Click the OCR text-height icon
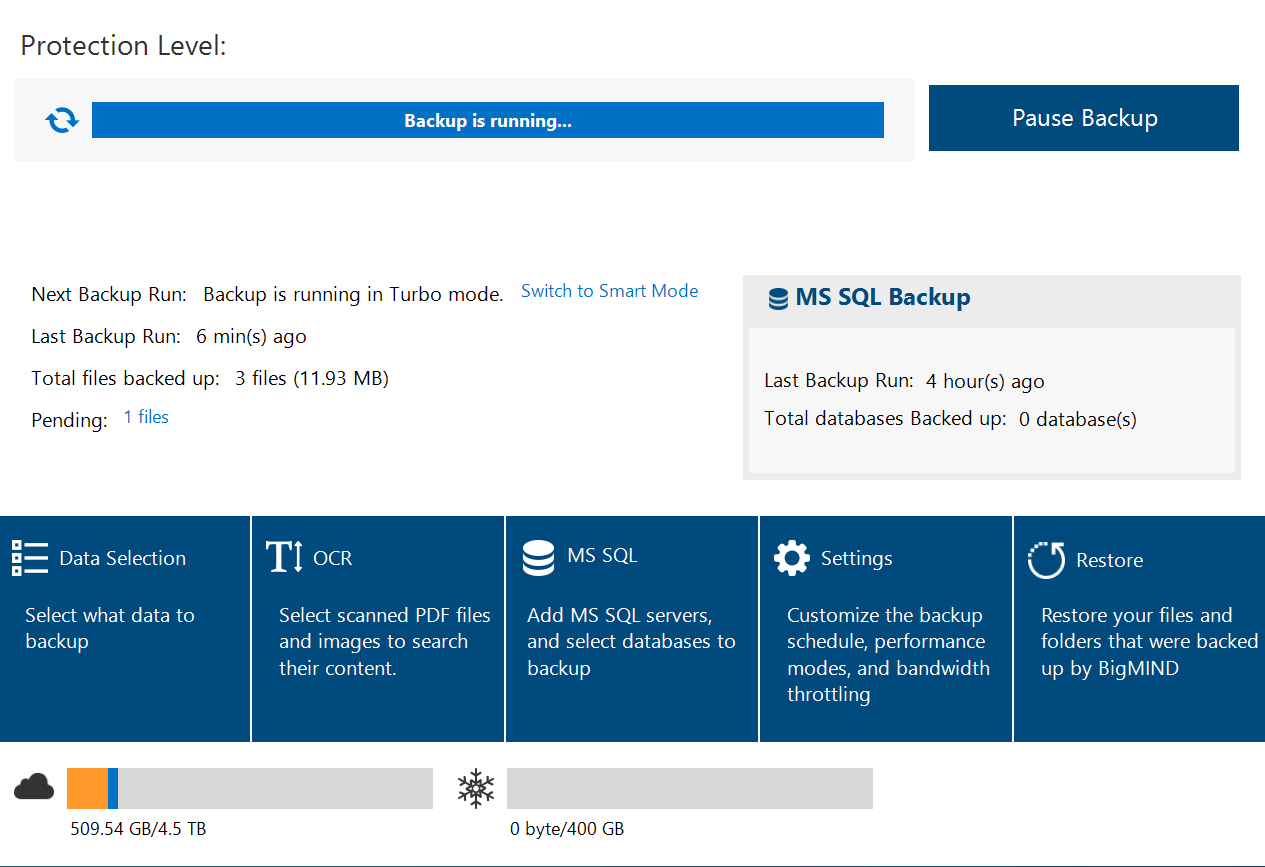Image resolution: width=1265 pixels, height=867 pixels. (x=284, y=557)
